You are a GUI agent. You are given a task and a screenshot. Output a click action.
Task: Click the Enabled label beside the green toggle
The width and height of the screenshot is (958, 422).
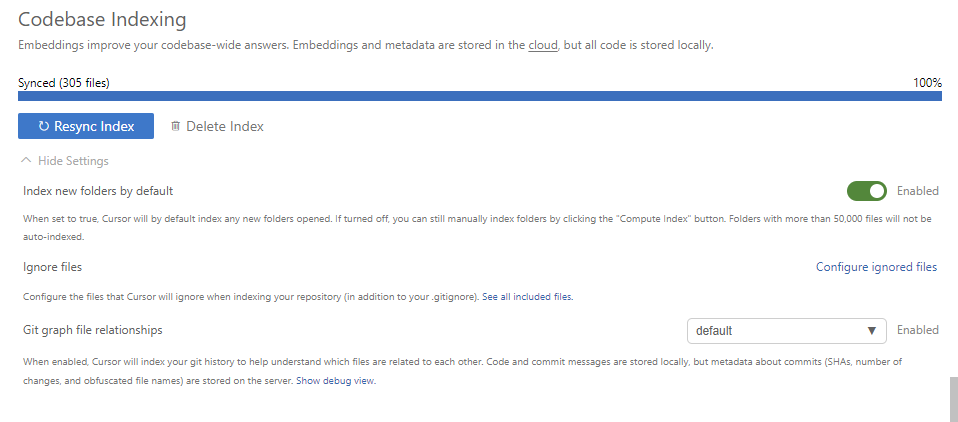click(x=918, y=191)
